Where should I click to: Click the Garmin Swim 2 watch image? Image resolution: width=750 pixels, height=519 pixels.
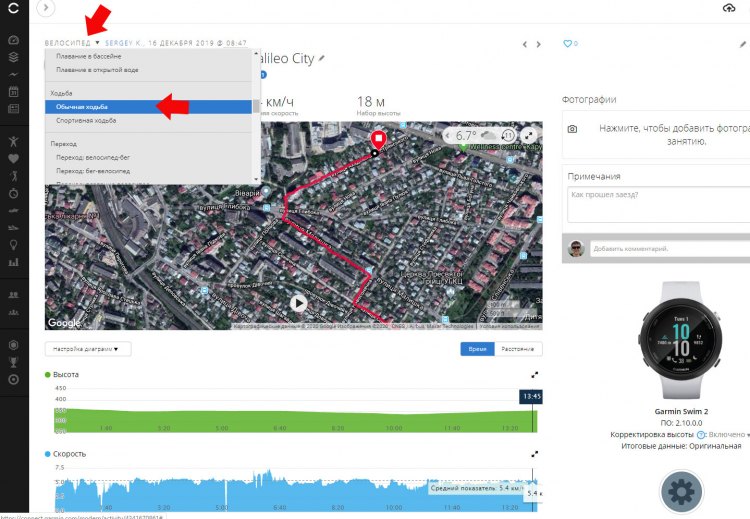click(x=681, y=340)
